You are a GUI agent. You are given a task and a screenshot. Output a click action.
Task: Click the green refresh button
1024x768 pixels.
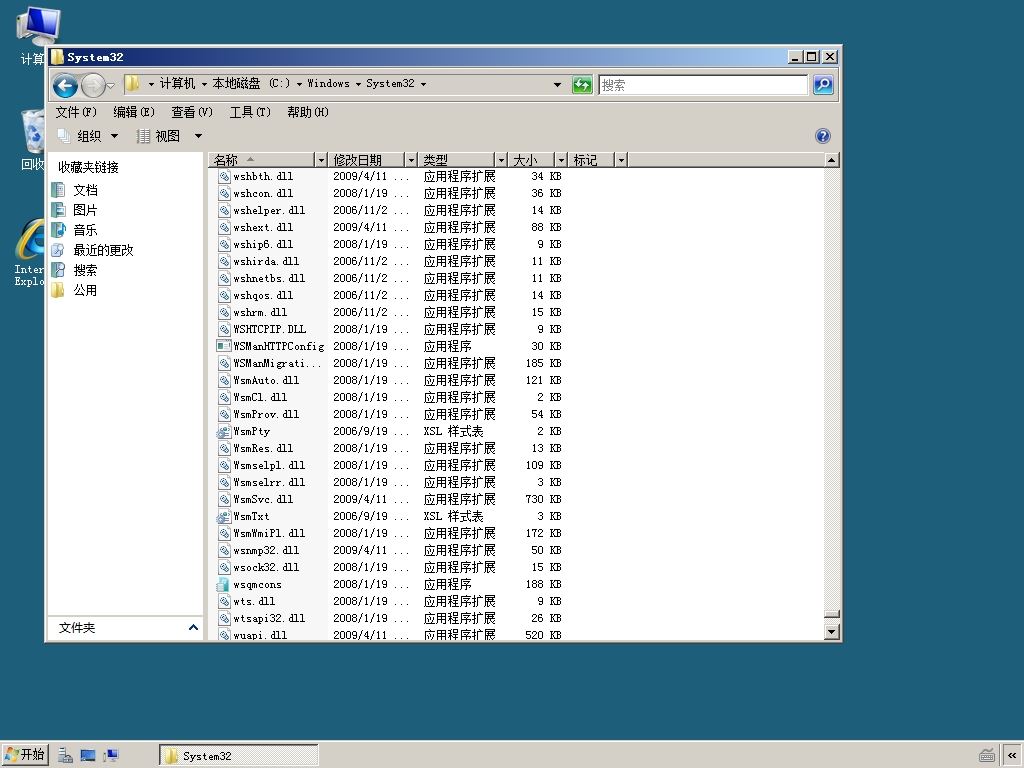[582, 84]
